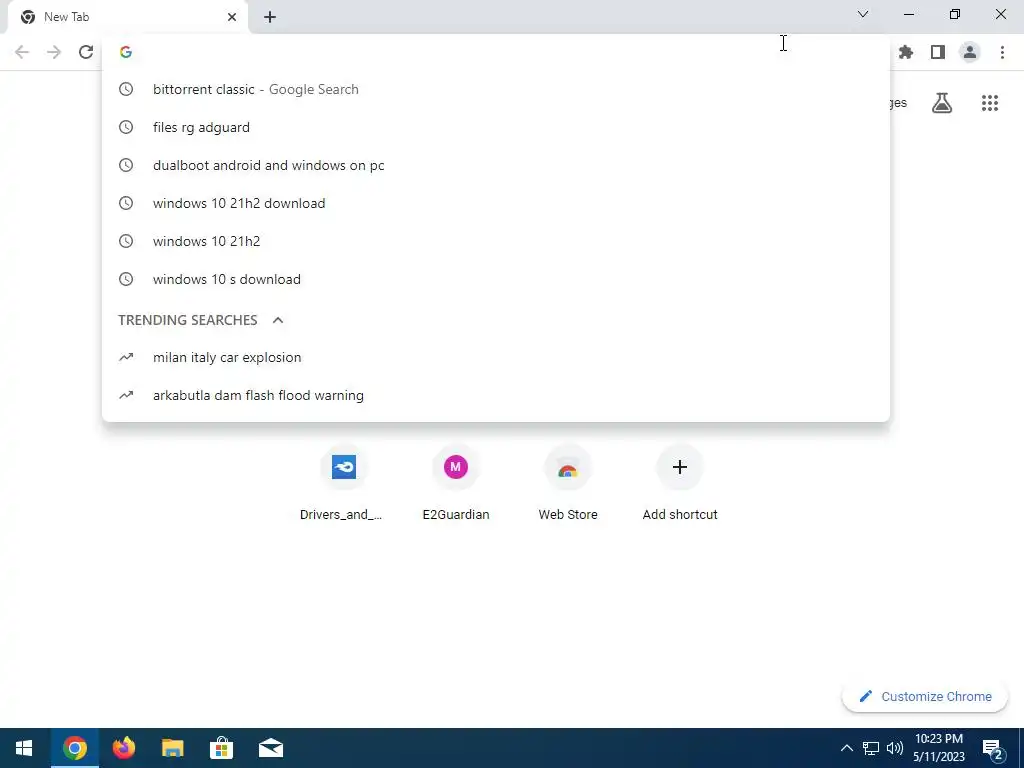Open the notification center icon
Screen dimensions: 1024x768
pyautogui.click(x=992, y=748)
